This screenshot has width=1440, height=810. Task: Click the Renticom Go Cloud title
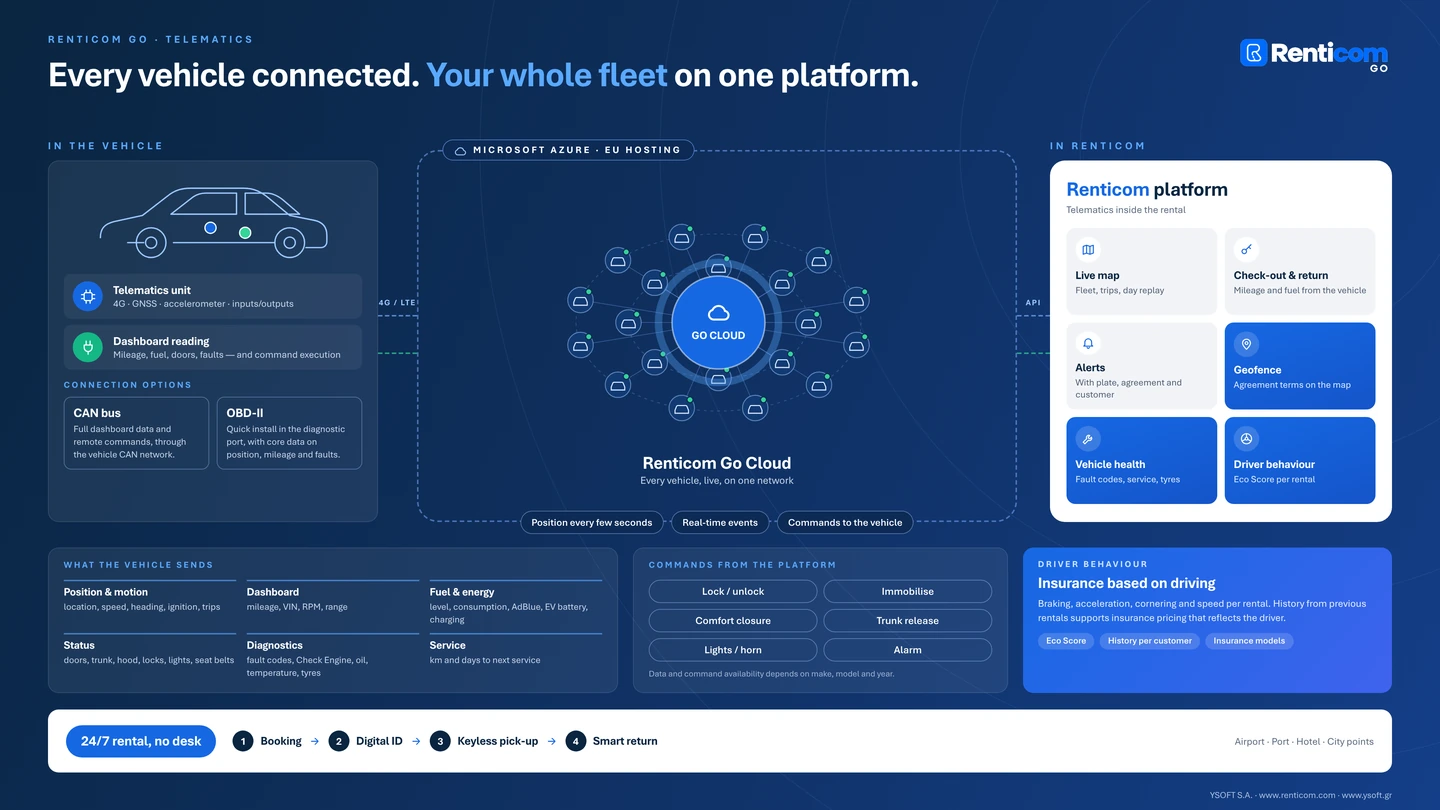(717, 463)
